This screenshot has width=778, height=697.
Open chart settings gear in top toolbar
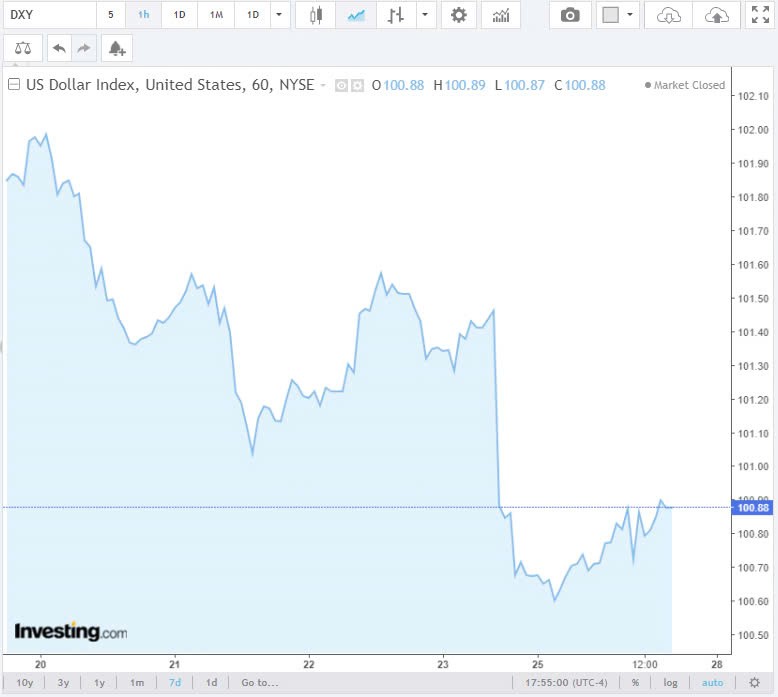coord(458,15)
